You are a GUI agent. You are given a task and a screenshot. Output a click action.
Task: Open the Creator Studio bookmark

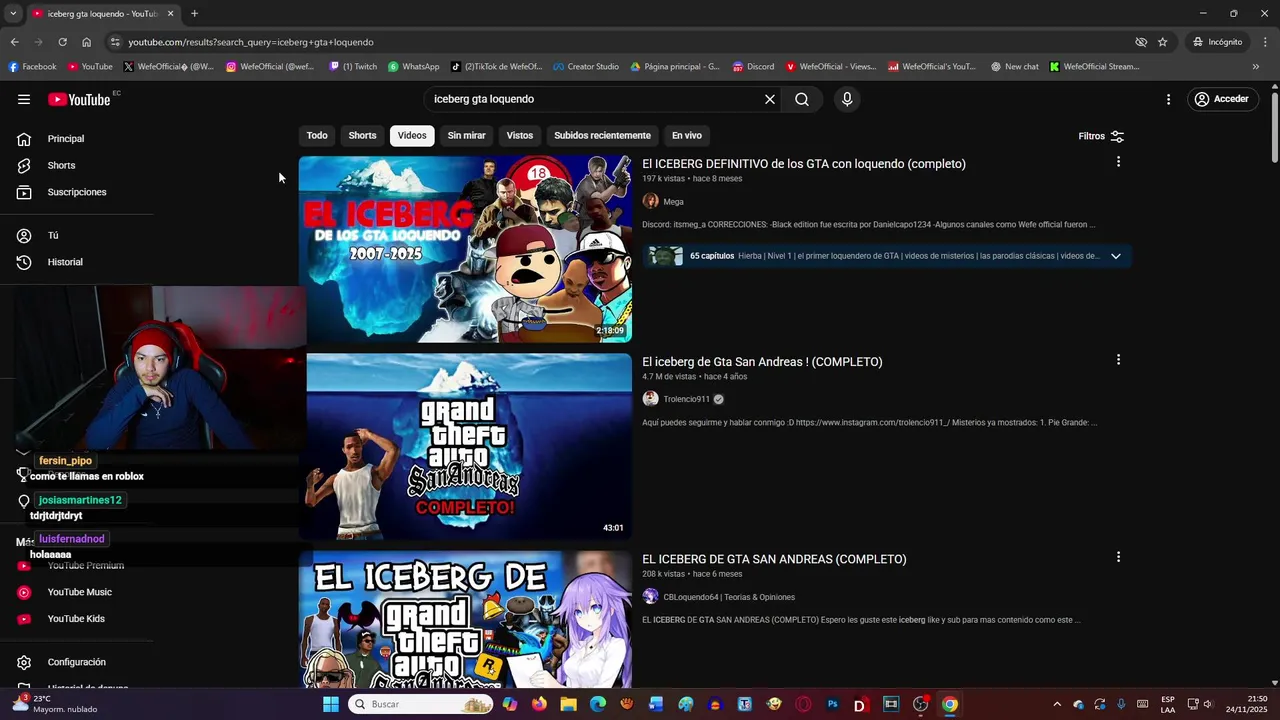(585, 67)
